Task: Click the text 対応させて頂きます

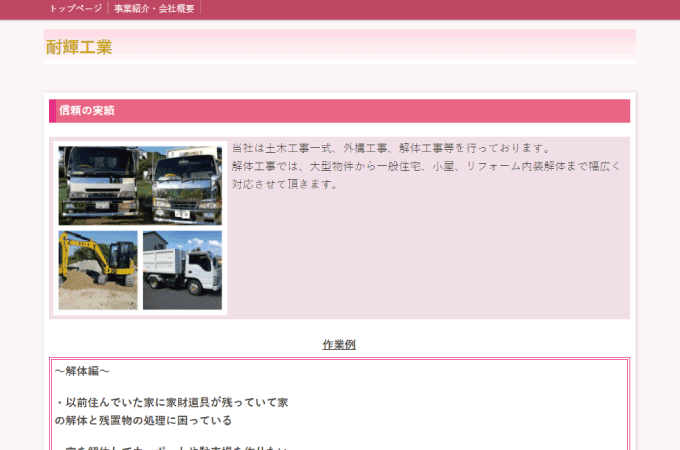Action: (291, 184)
